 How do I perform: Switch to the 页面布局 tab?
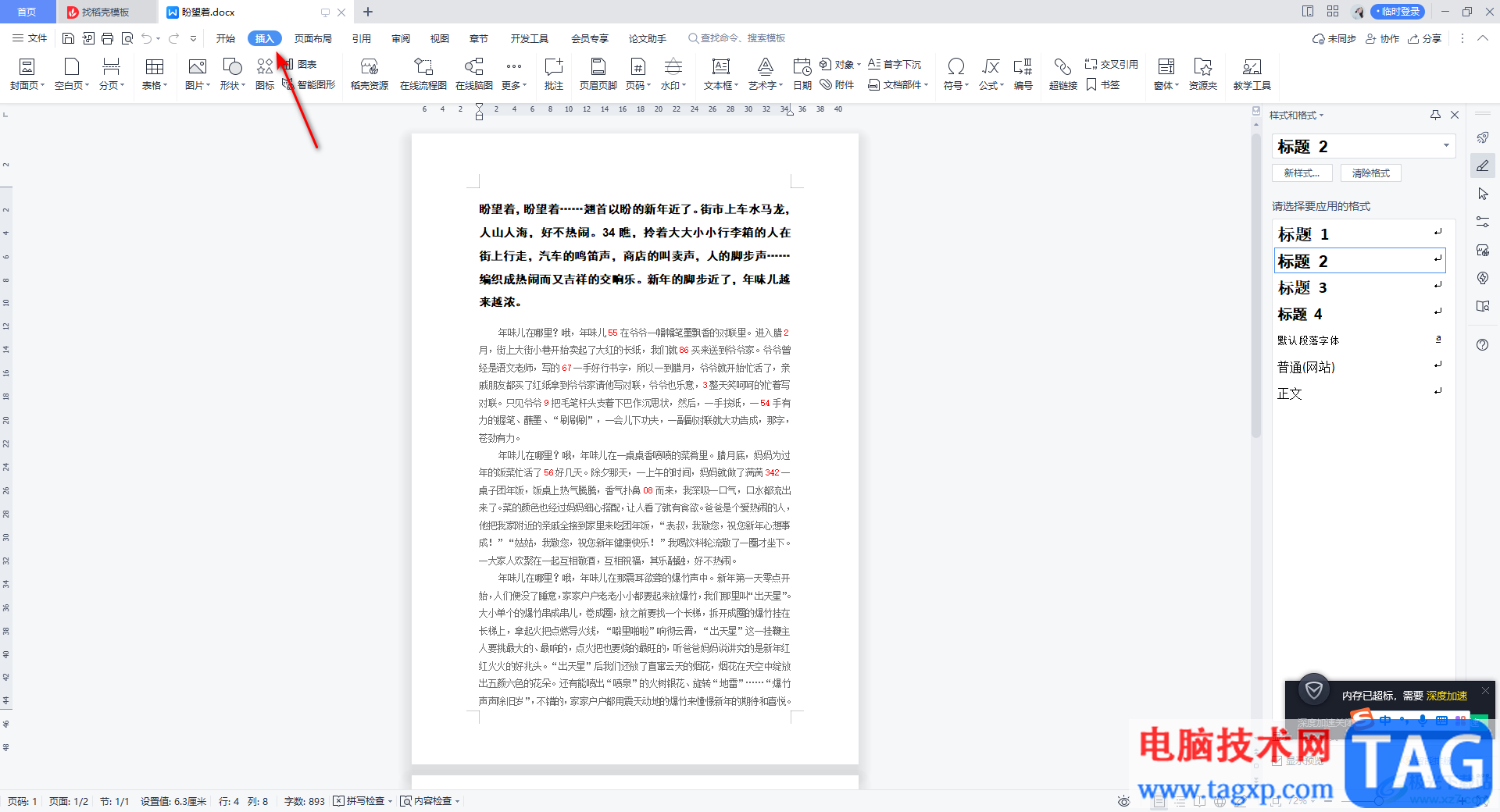tap(313, 38)
